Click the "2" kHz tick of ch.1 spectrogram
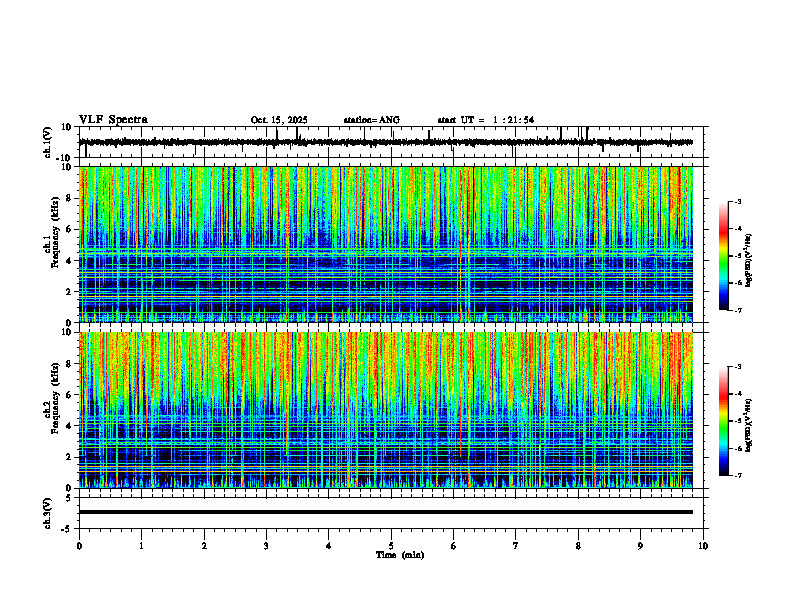 pyautogui.click(x=69, y=291)
